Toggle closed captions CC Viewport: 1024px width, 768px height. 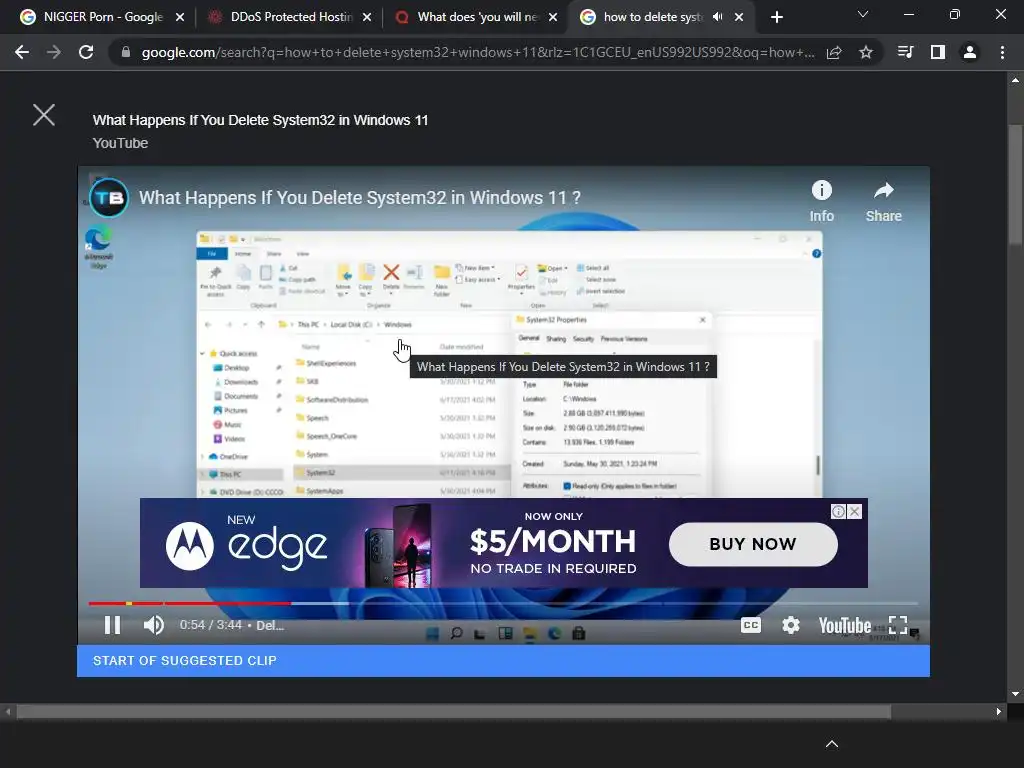coord(751,625)
